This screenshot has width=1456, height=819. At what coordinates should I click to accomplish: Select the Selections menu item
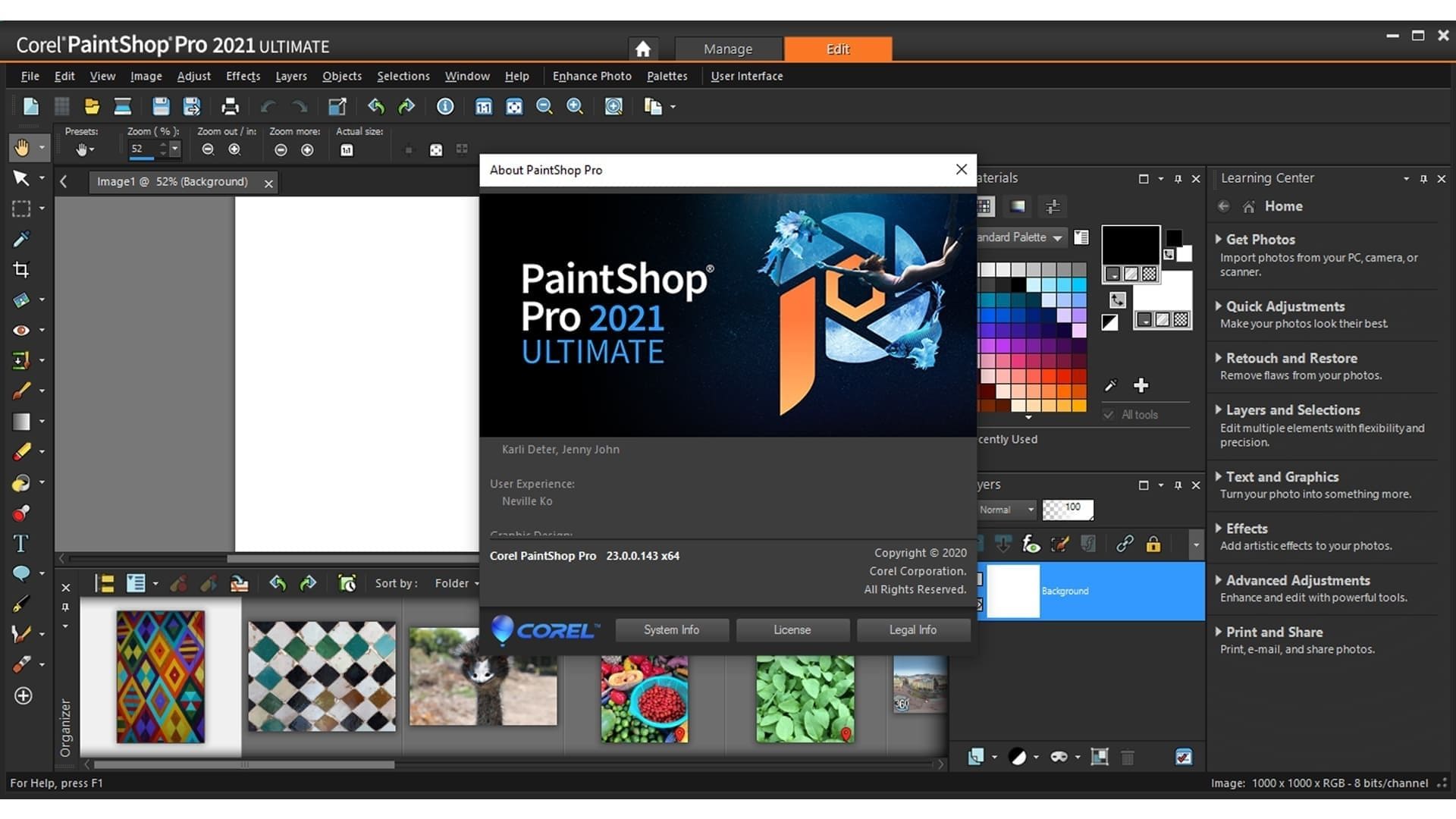point(403,76)
